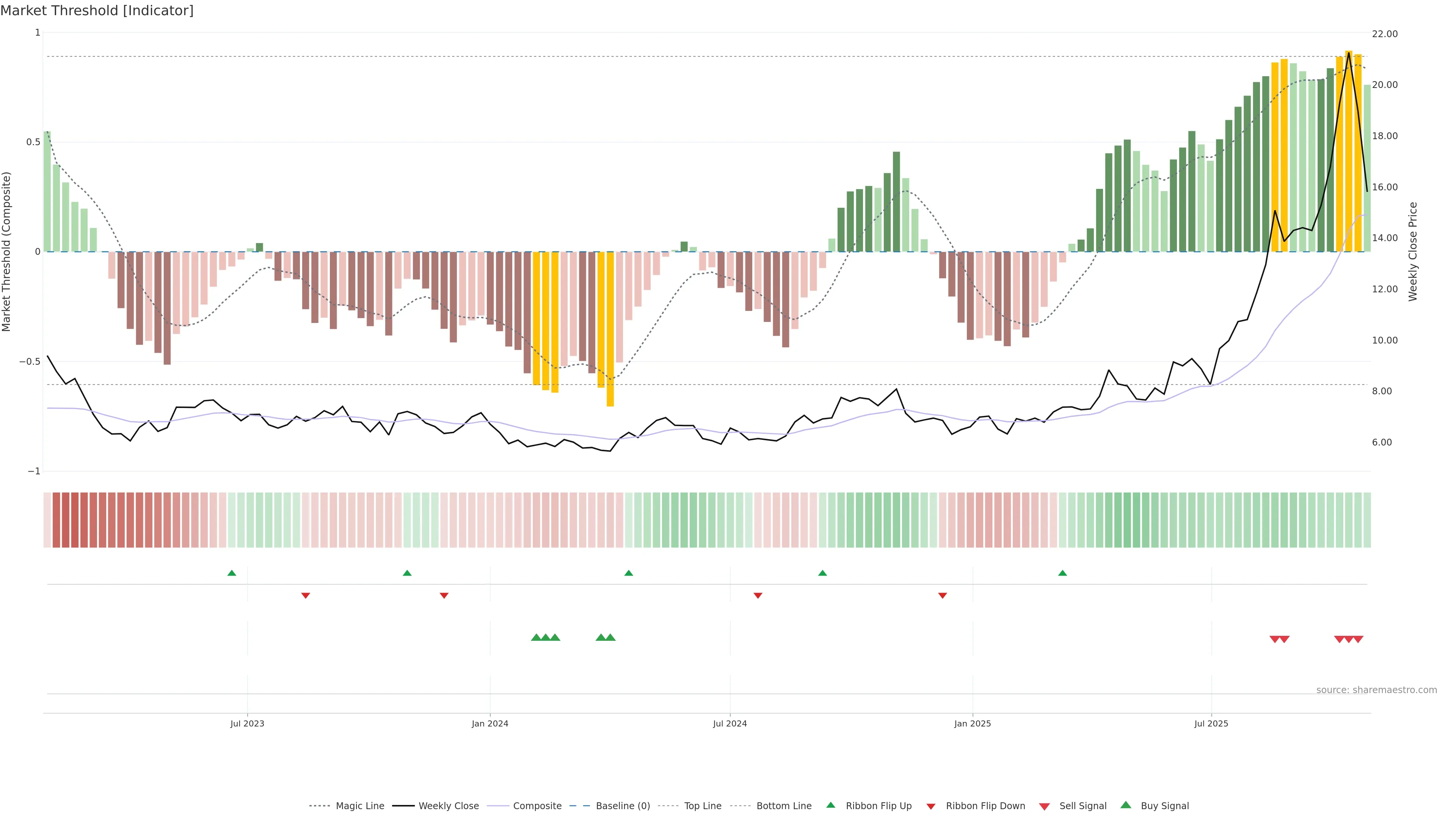
Task: Click the rightmost red sell signal triangle
Action: pyautogui.click(x=1358, y=639)
